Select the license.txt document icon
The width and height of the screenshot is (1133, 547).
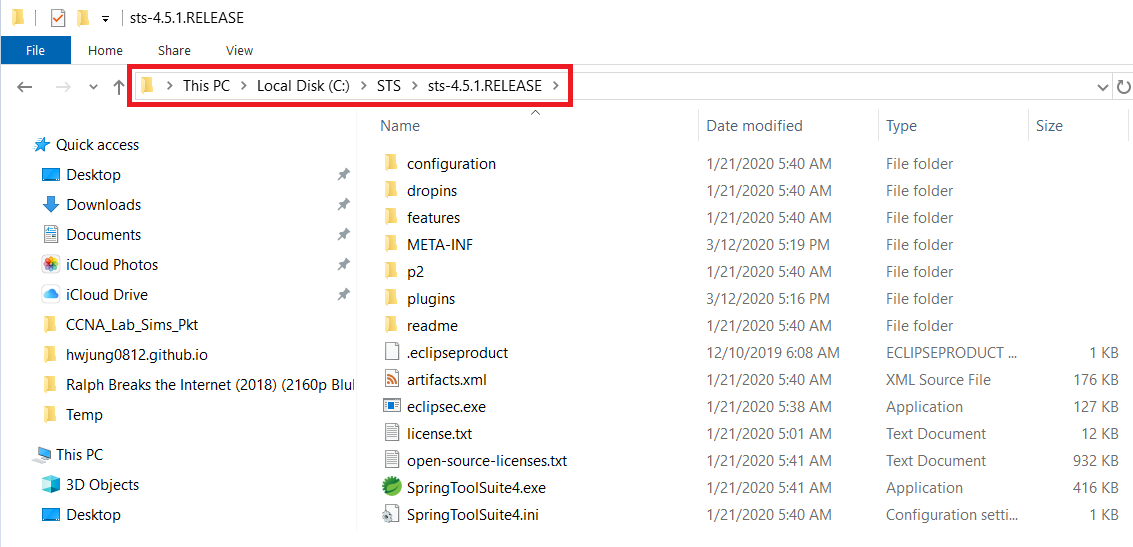pyautogui.click(x=392, y=434)
